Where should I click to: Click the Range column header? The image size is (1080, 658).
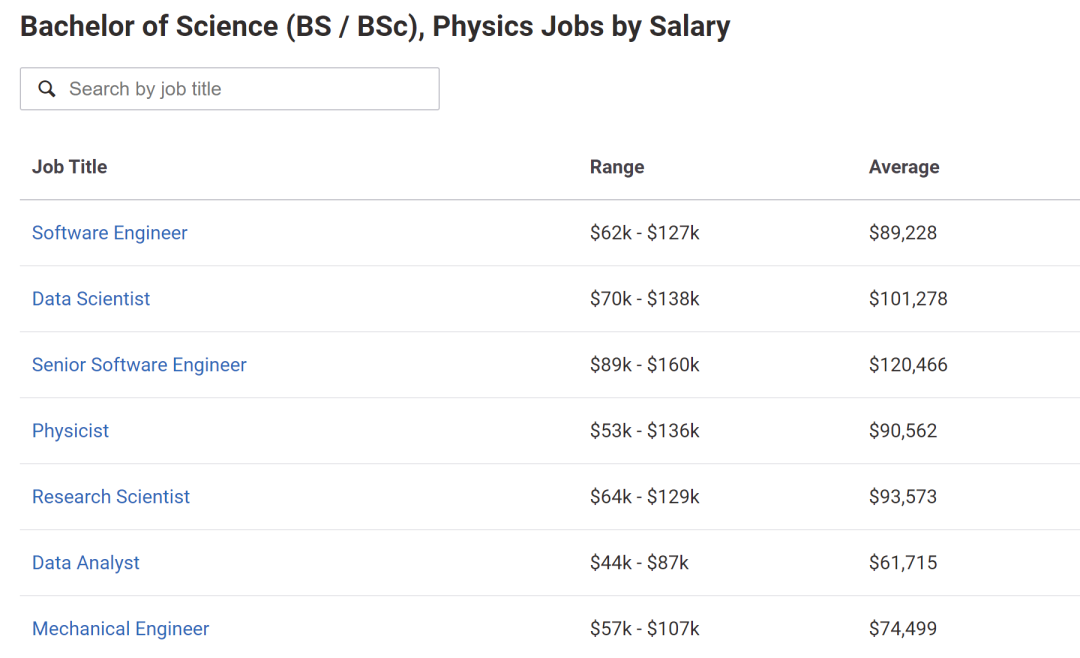coord(617,167)
